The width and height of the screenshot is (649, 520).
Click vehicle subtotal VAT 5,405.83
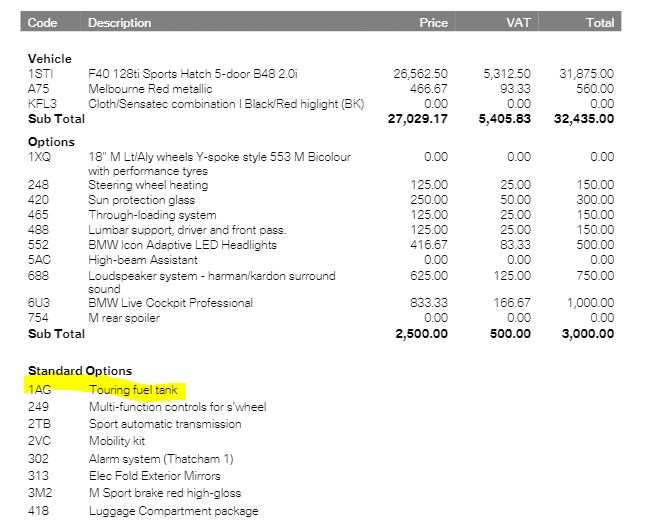pos(505,119)
